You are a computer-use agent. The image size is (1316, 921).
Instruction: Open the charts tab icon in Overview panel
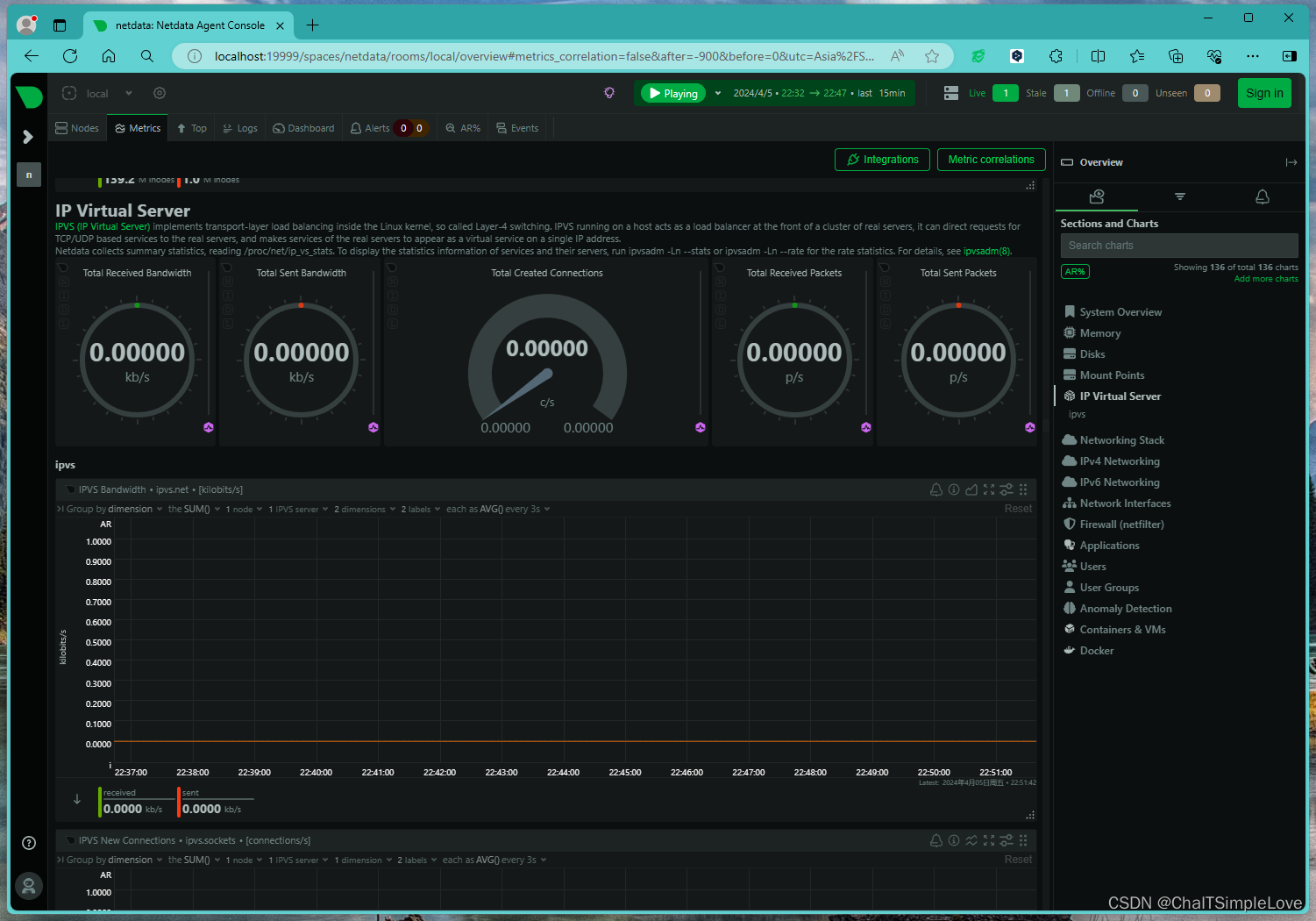point(1097,196)
